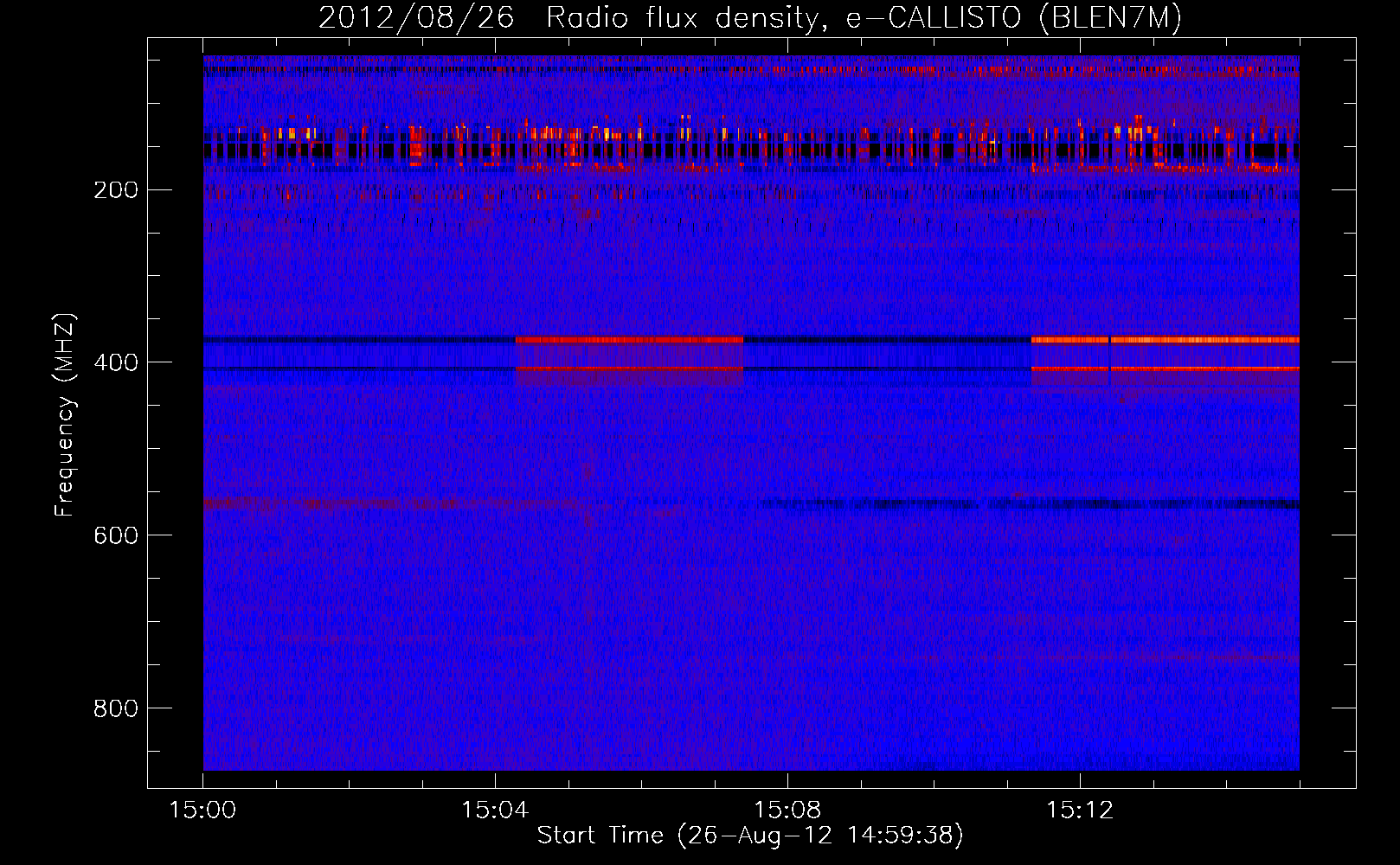The width and height of the screenshot is (1400, 865).
Task: Click the 'Start Time (26-Aug-12 14:59:38)' label
Action: coord(750,836)
